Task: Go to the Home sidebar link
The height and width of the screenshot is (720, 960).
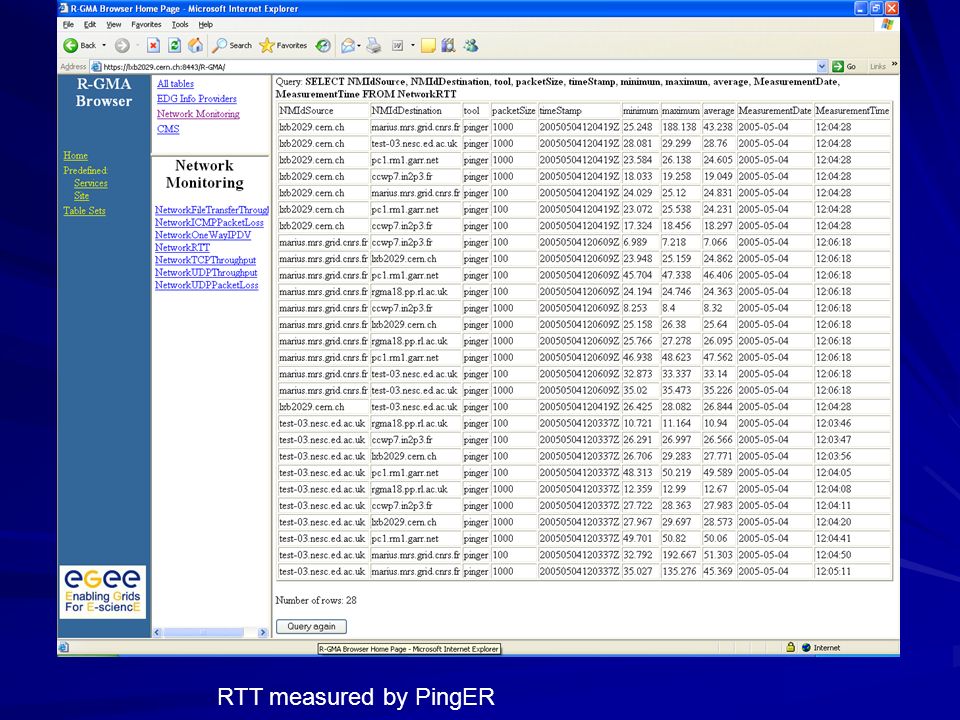Action: (x=75, y=156)
